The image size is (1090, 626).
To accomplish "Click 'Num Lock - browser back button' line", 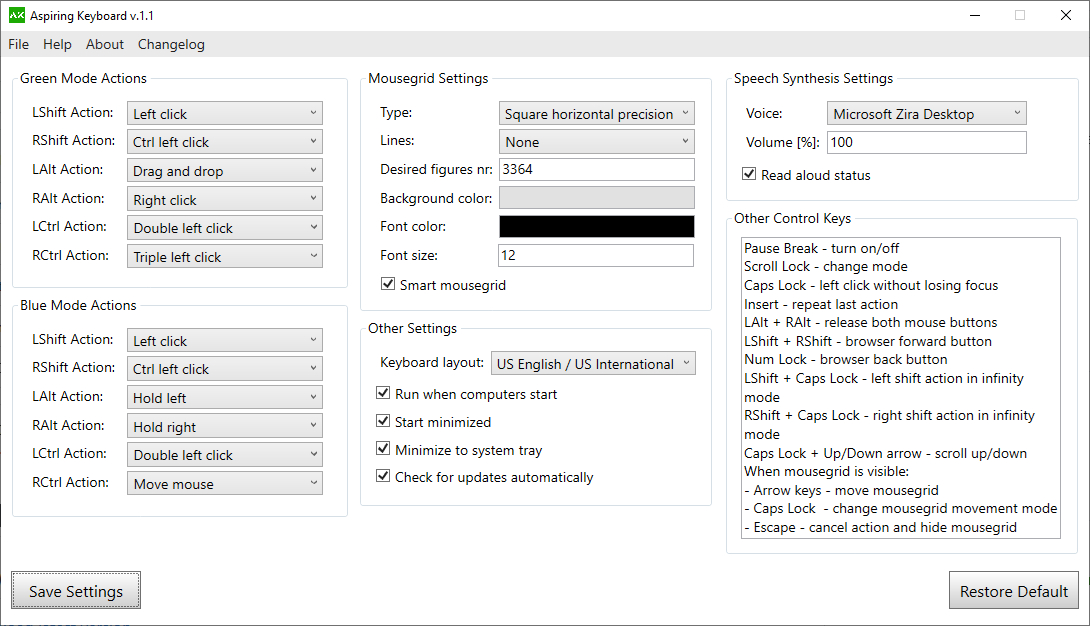I will click(x=845, y=359).
